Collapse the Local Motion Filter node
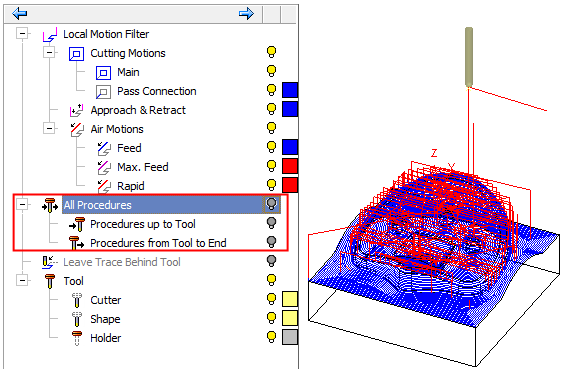 point(22,33)
